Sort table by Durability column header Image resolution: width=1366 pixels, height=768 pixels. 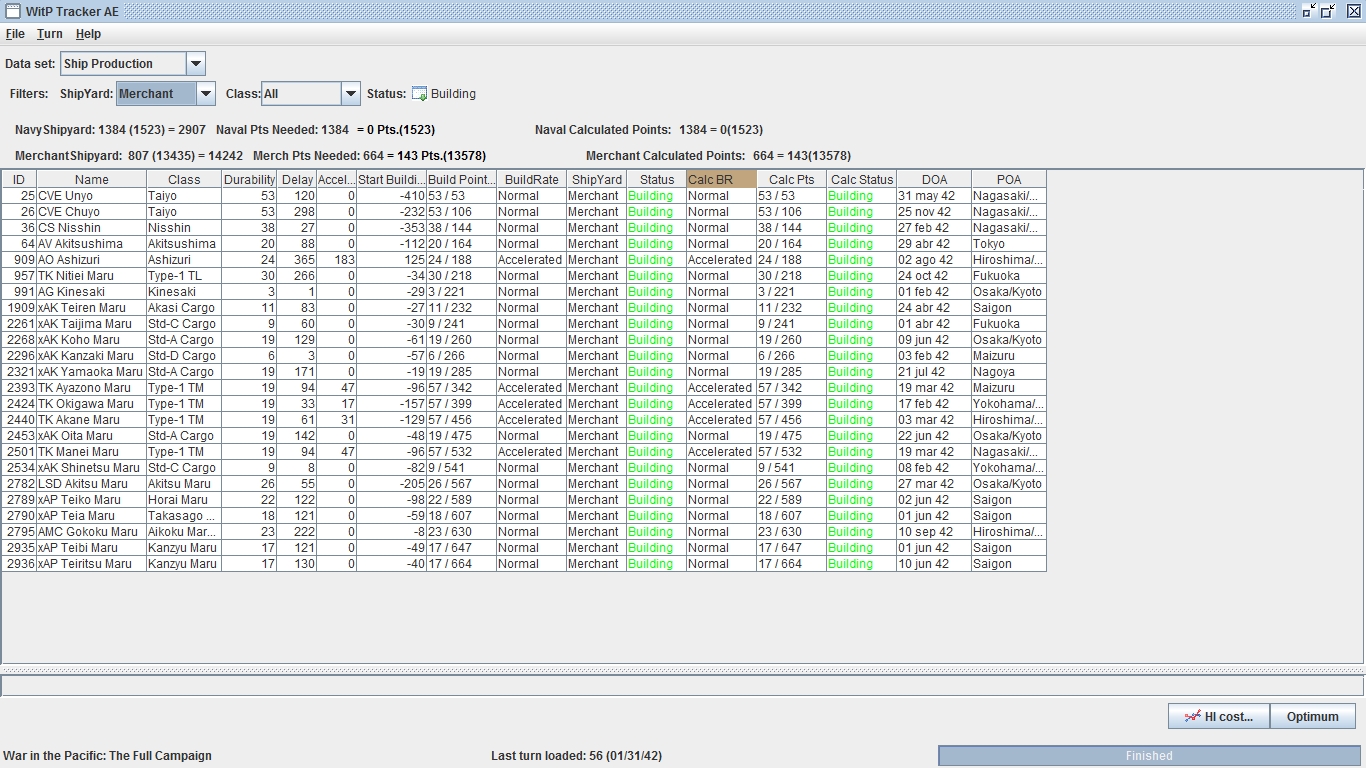click(x=249, y=180)
